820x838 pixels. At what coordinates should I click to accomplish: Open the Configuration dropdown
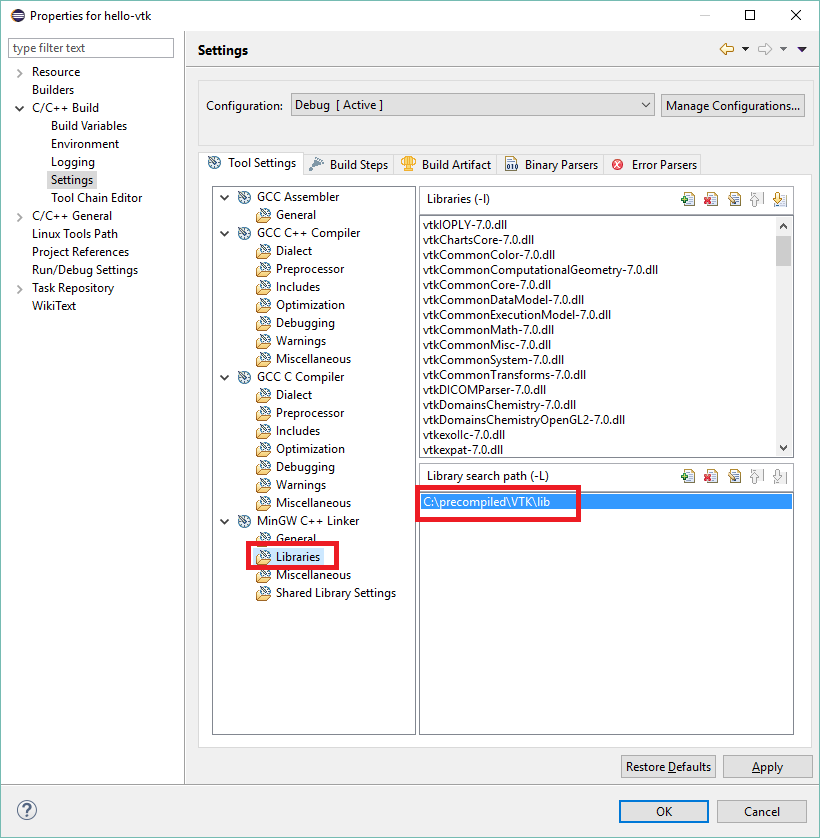[x=646, y=104]
